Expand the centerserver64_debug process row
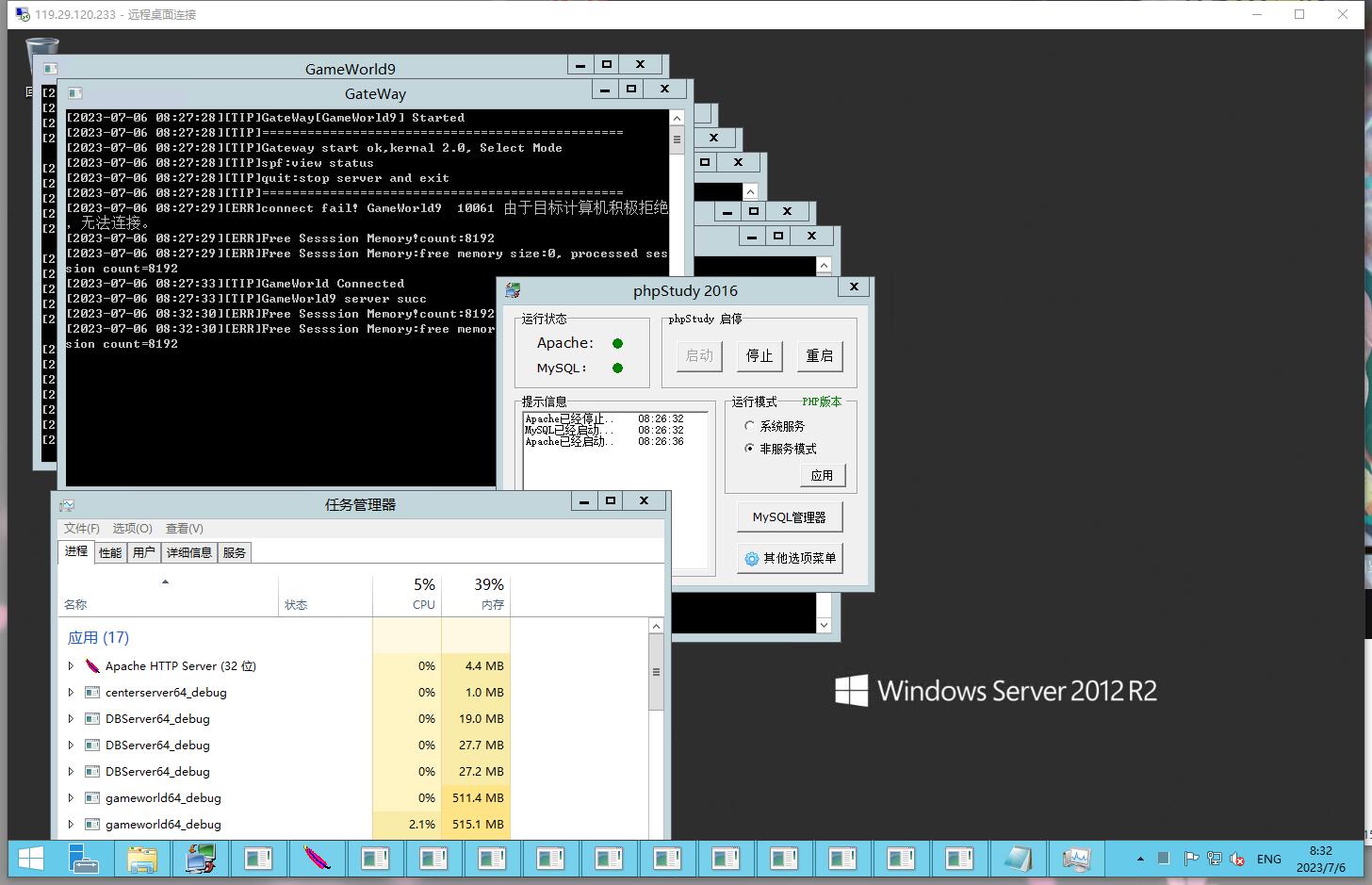1372x885 pixels. (x=71, y=692)
